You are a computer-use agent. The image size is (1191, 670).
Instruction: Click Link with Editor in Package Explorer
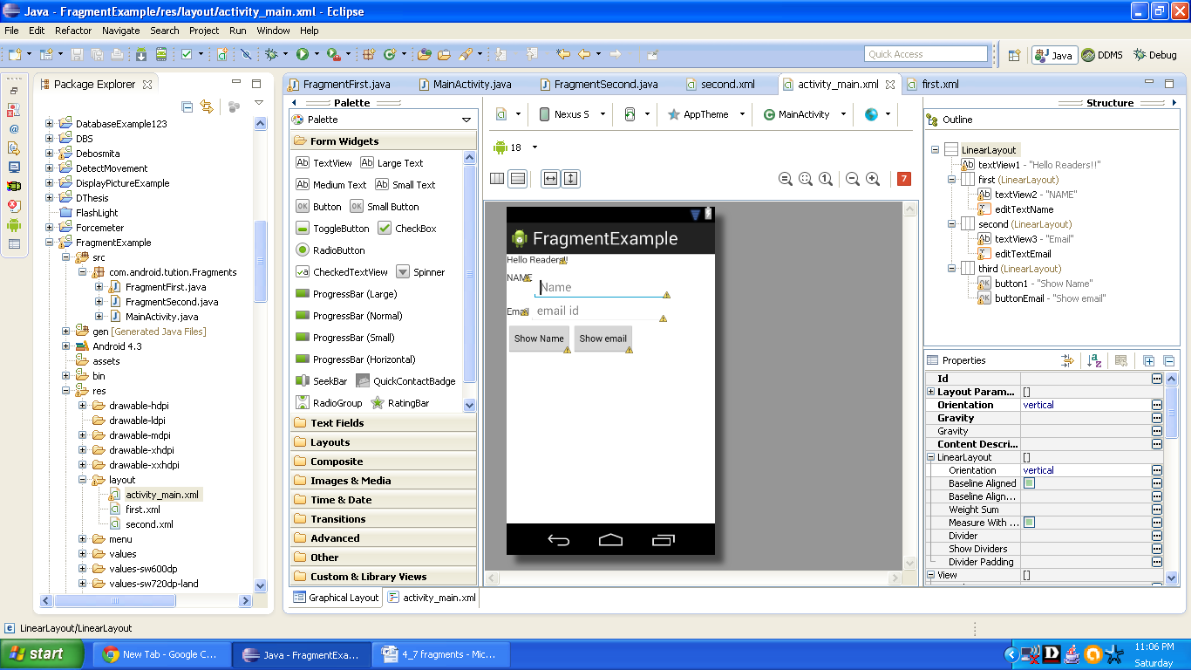coord(207,107)
